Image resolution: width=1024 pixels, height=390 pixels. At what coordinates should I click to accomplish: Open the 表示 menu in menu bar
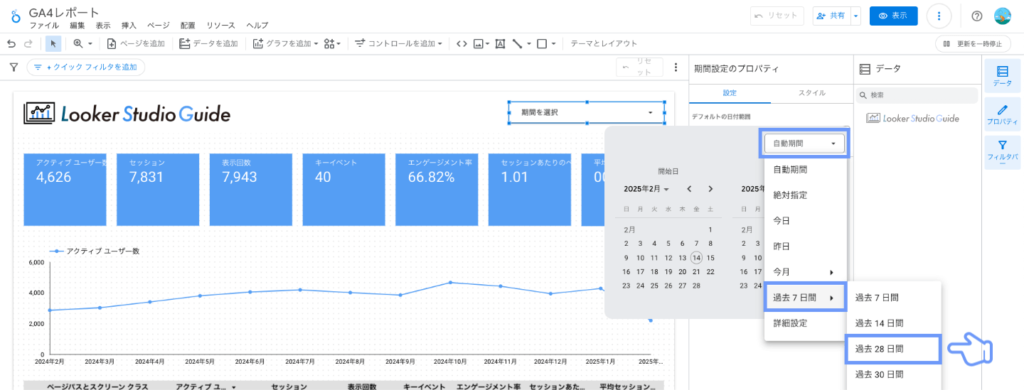coord(103,25)
